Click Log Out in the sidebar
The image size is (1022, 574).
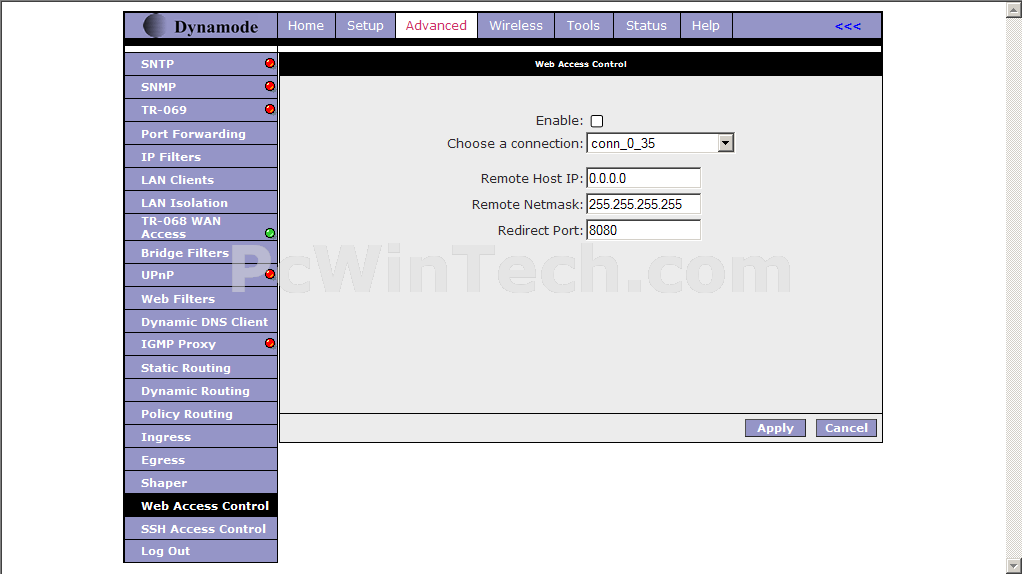pos(201,551)
